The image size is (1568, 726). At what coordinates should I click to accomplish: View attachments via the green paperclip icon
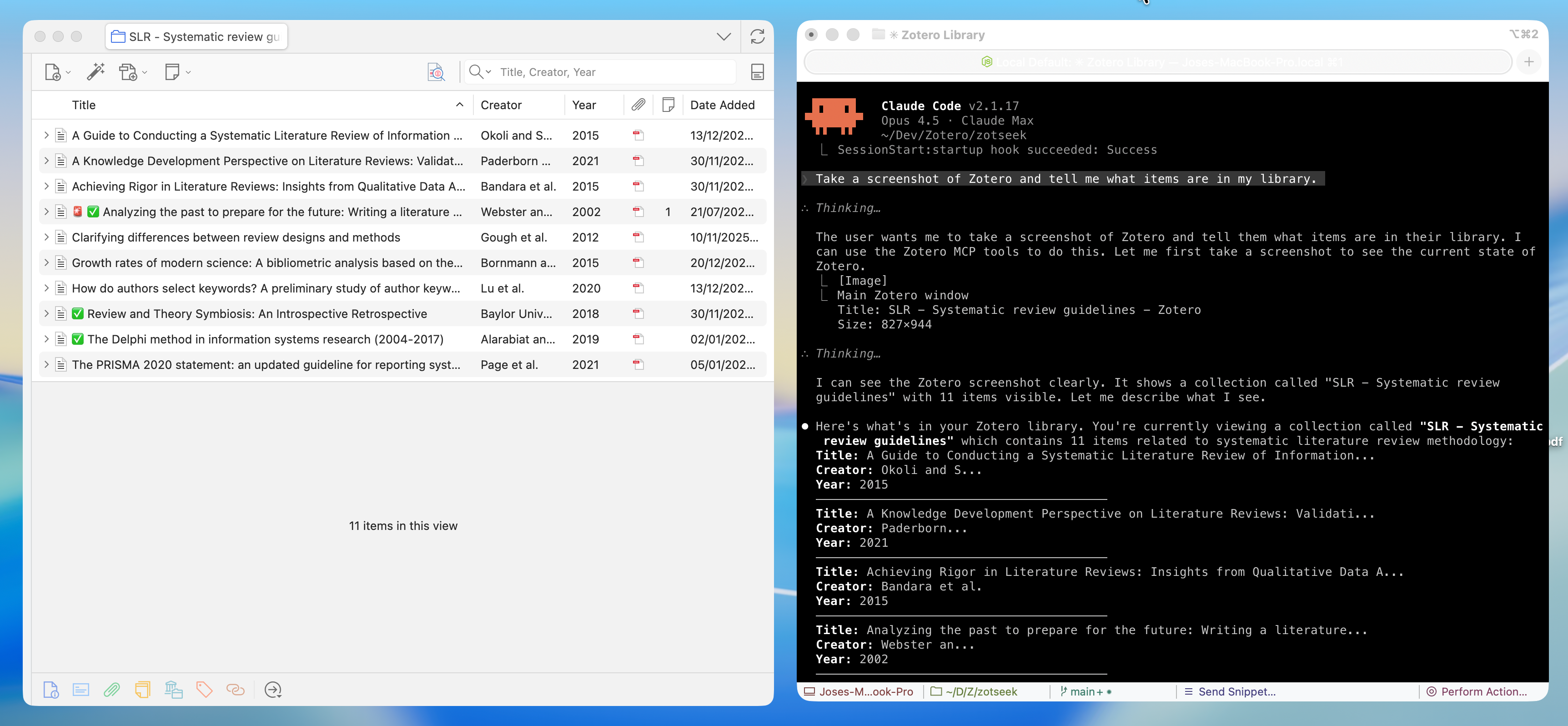click(112, 690)
